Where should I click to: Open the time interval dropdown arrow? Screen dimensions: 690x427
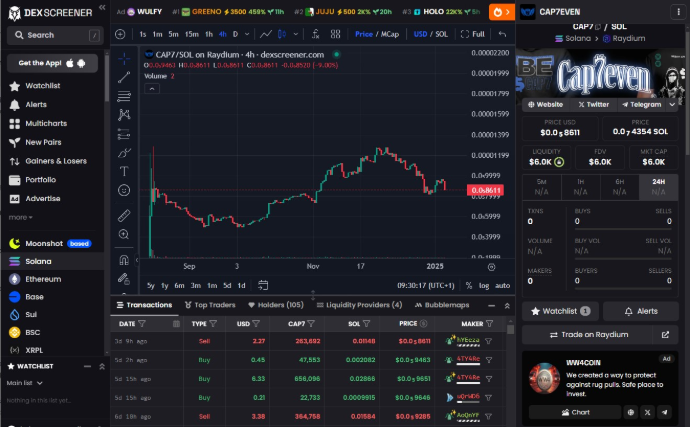247,34
